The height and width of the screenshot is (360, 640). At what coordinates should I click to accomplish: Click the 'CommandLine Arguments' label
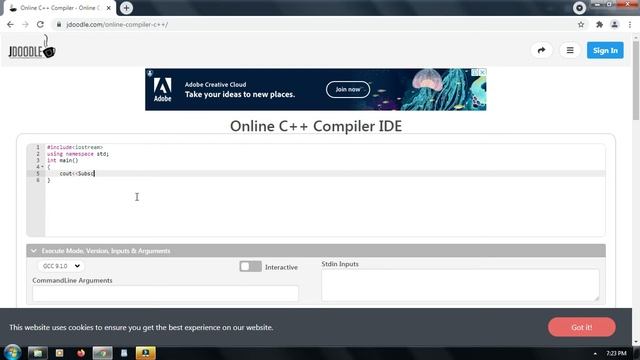click(72, 280)
